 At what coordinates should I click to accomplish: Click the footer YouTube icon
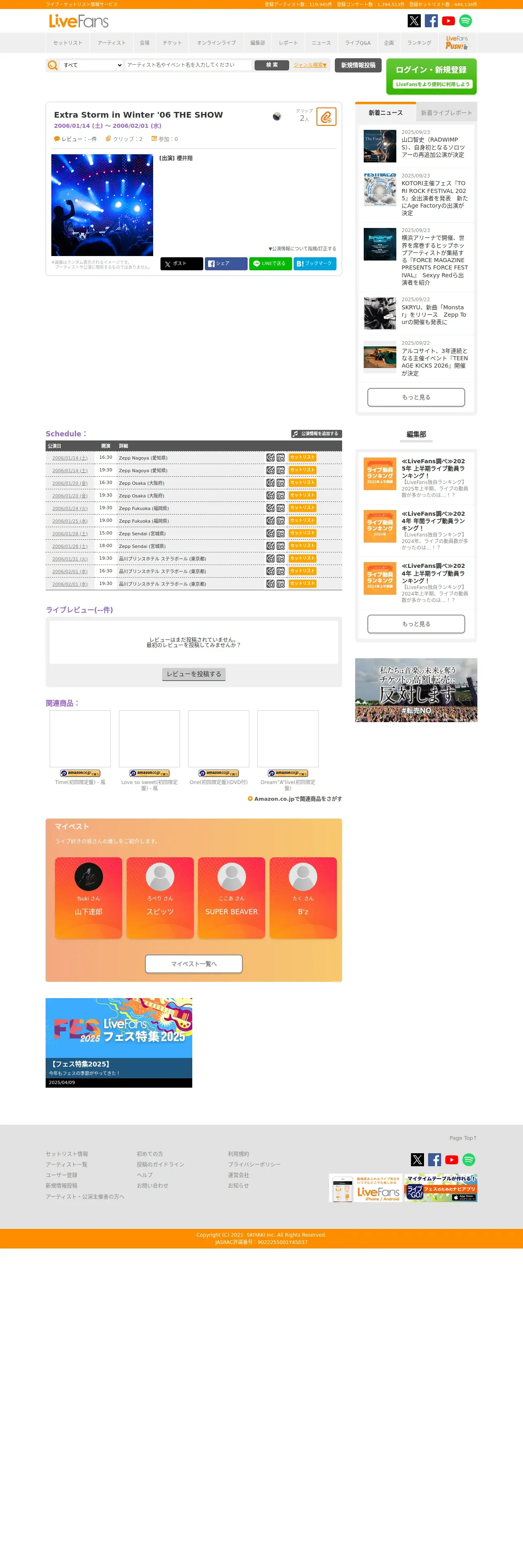pos(452,1160)
